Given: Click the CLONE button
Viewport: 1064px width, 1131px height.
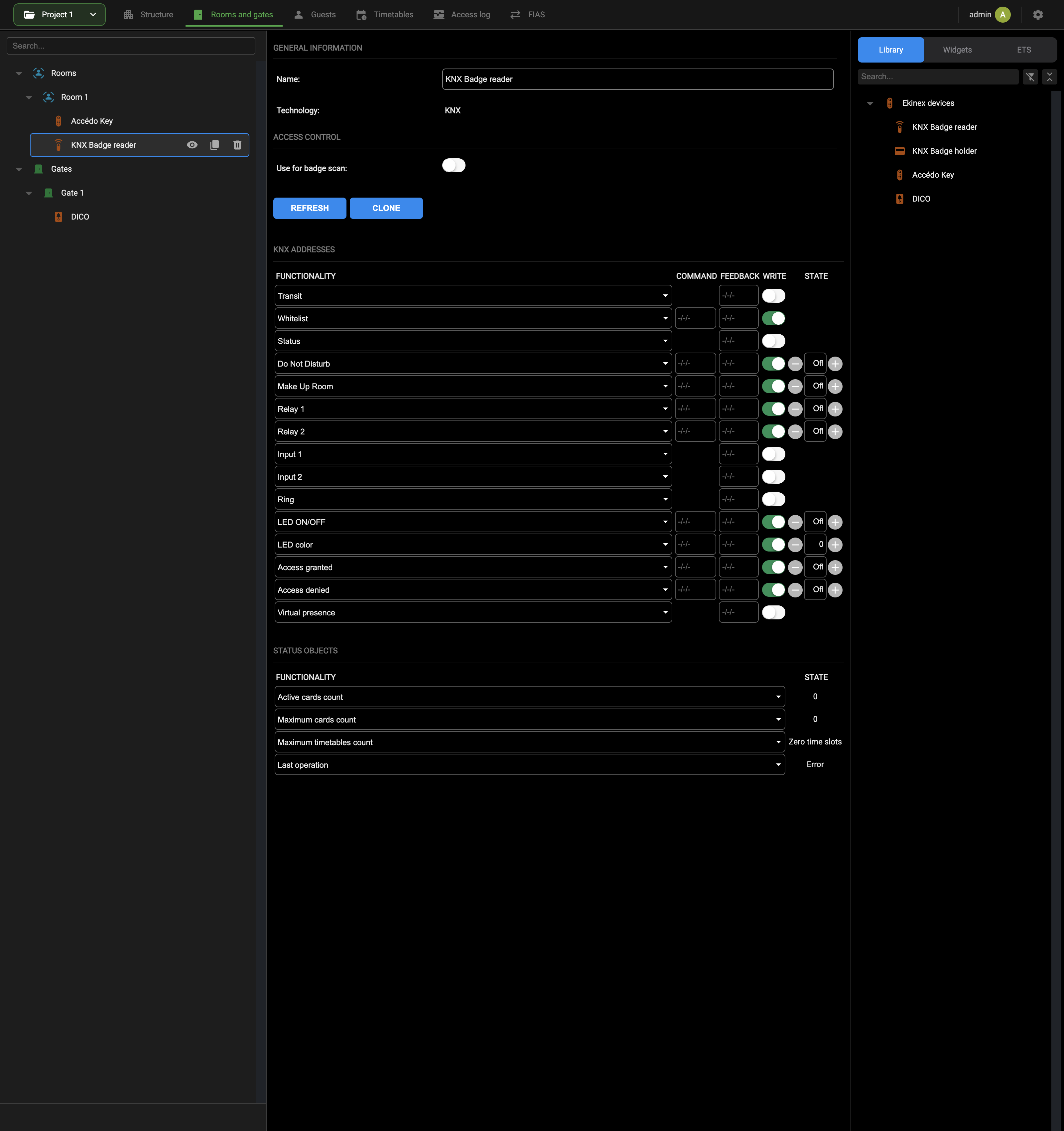Looking at the screenshot, I should coord(386,208).
